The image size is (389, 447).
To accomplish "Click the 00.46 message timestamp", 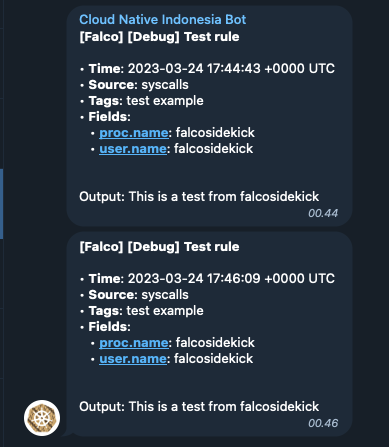I will (323, 423).
